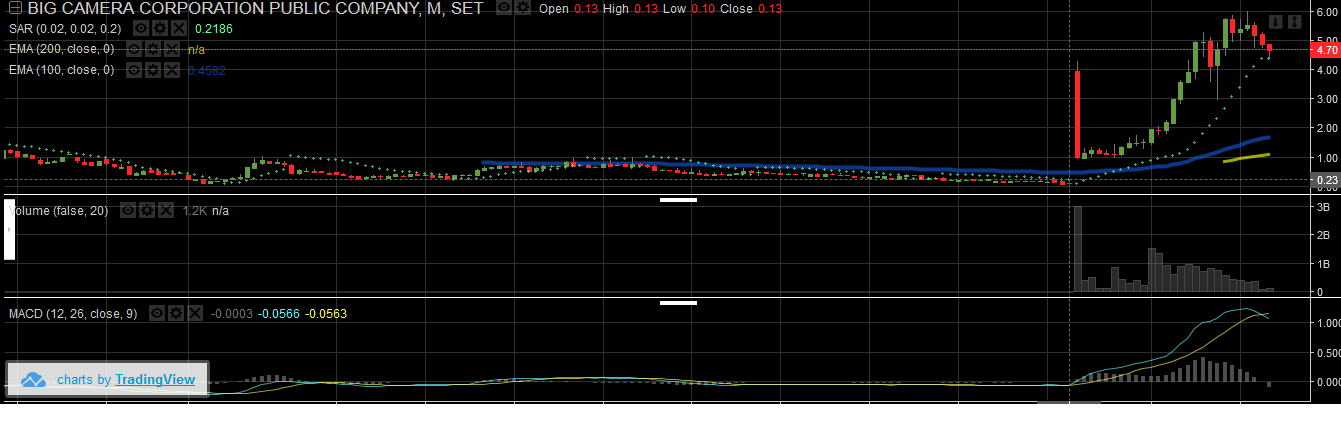Viewport: 1341px width, 435px height.
Task: Remove the SAR indicator
Action: click(x=178, y=28)
